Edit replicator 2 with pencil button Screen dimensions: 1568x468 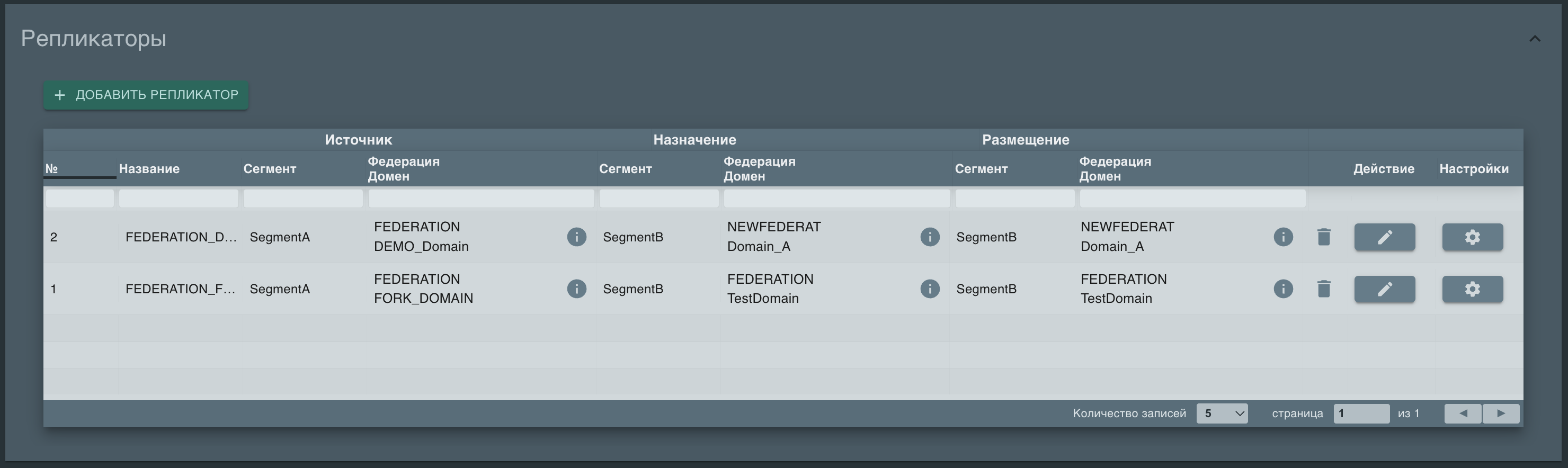(x=1384, y=237)
